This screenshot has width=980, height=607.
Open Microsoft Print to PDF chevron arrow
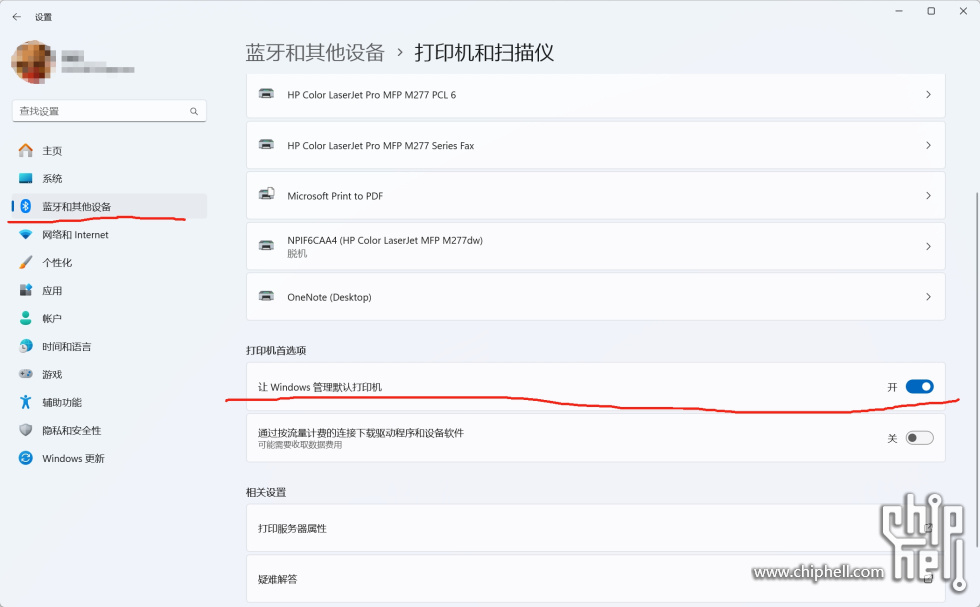(x=928, y=196)
